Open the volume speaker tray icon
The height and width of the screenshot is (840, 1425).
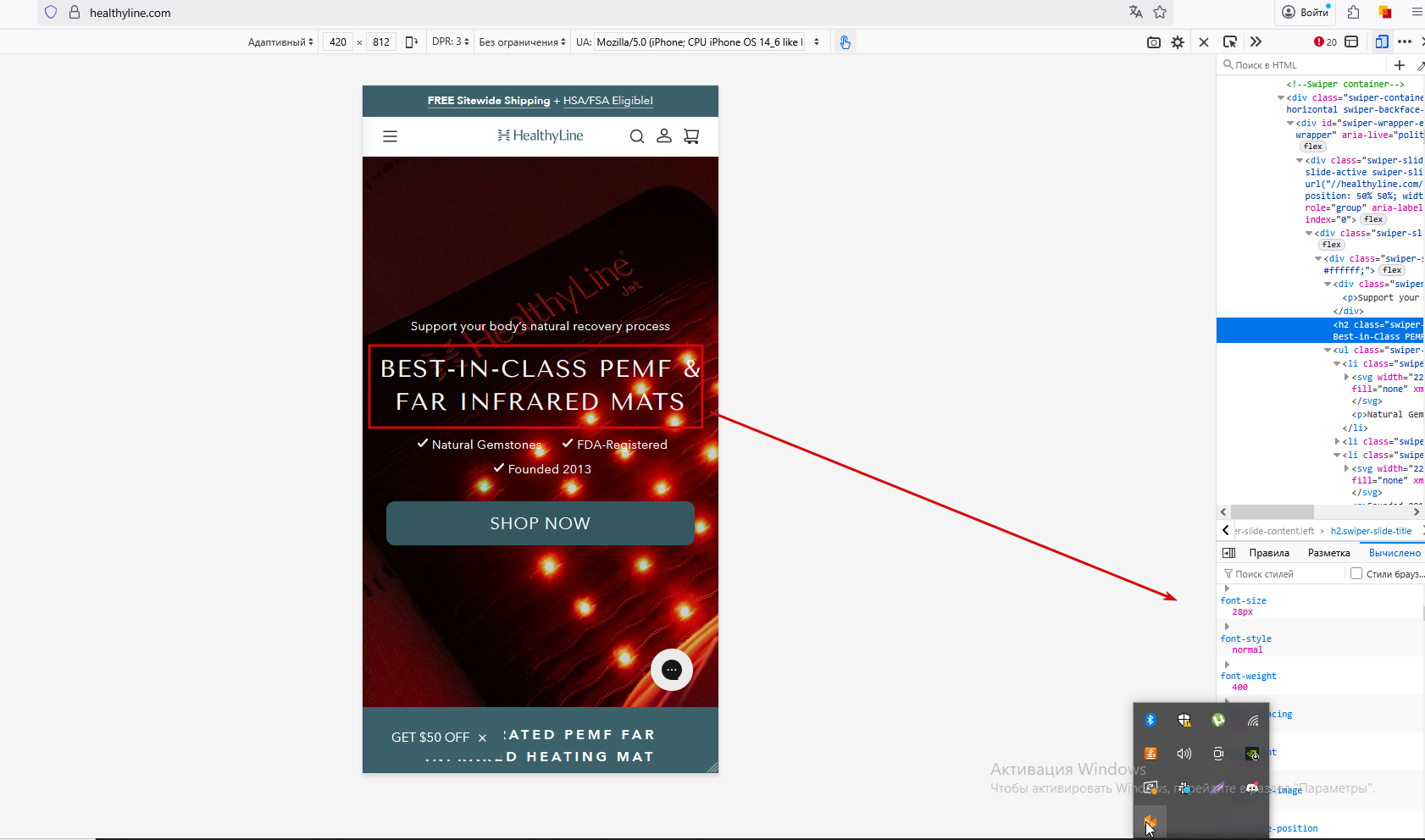click(1184, 754)
